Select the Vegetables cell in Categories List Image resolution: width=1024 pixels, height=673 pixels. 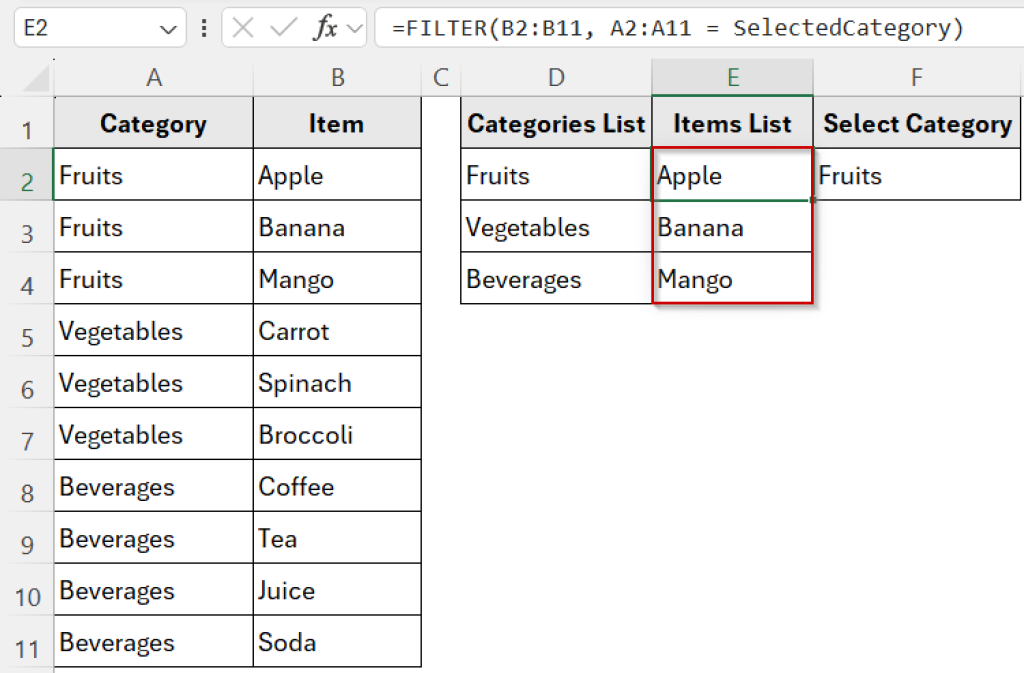[x=556, y=227]
